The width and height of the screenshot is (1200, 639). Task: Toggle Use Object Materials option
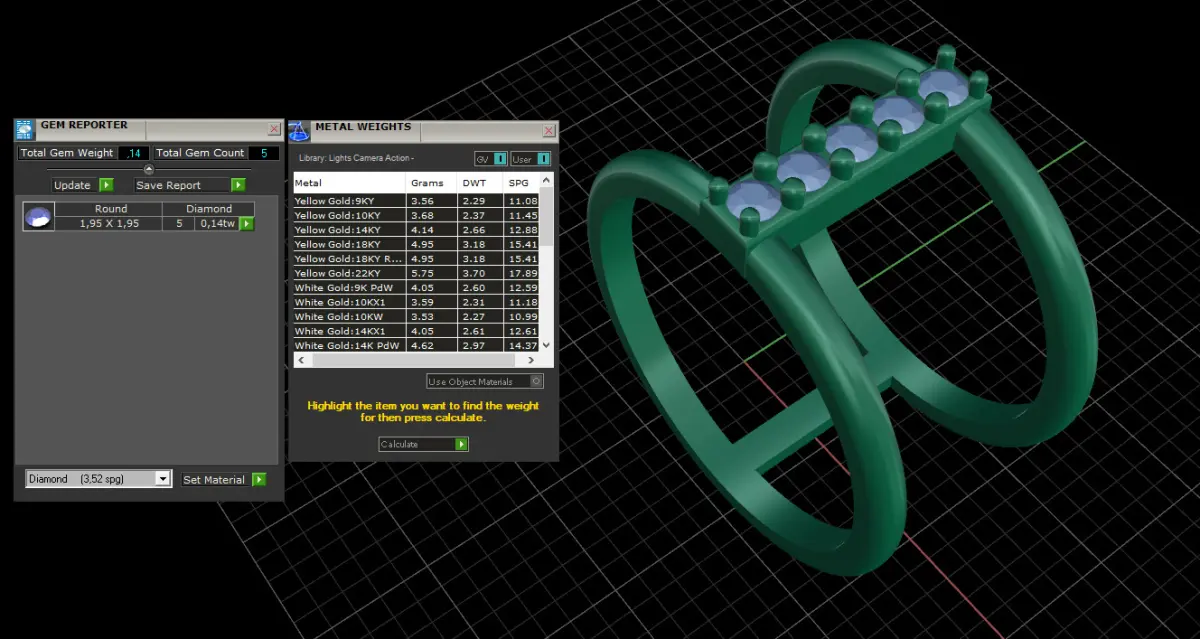point(485,381)
